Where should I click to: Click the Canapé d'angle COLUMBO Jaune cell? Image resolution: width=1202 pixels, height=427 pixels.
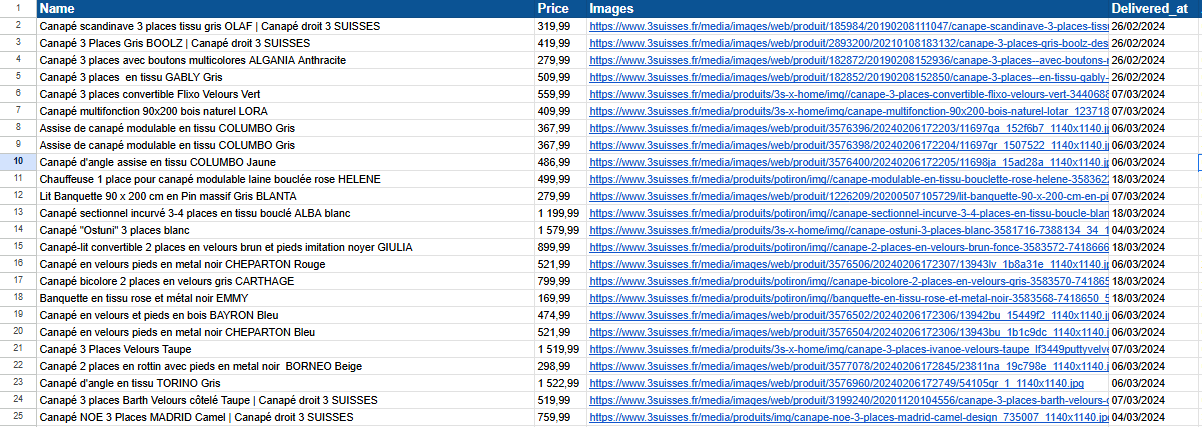(x=285, y=162)
